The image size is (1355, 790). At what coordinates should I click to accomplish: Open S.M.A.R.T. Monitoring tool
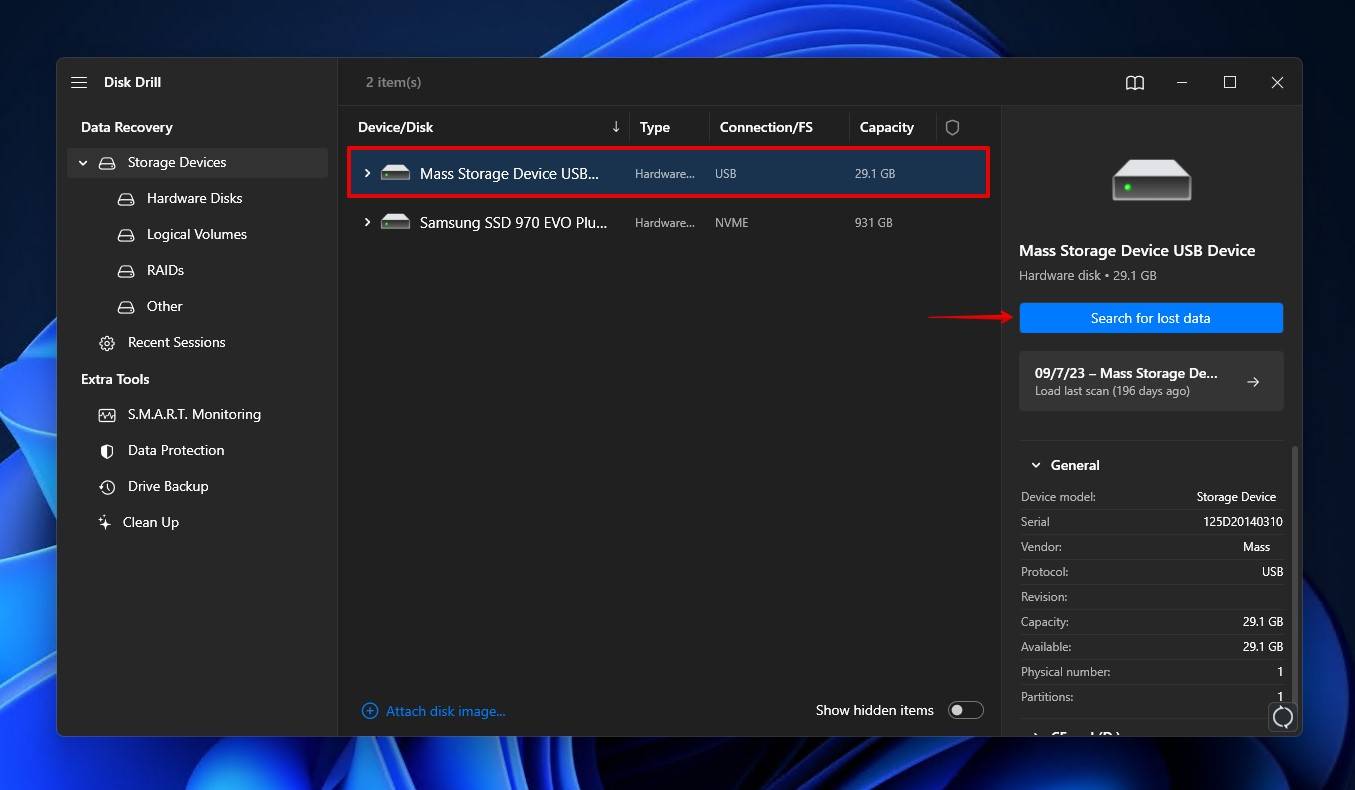click(x=193, y=414)
